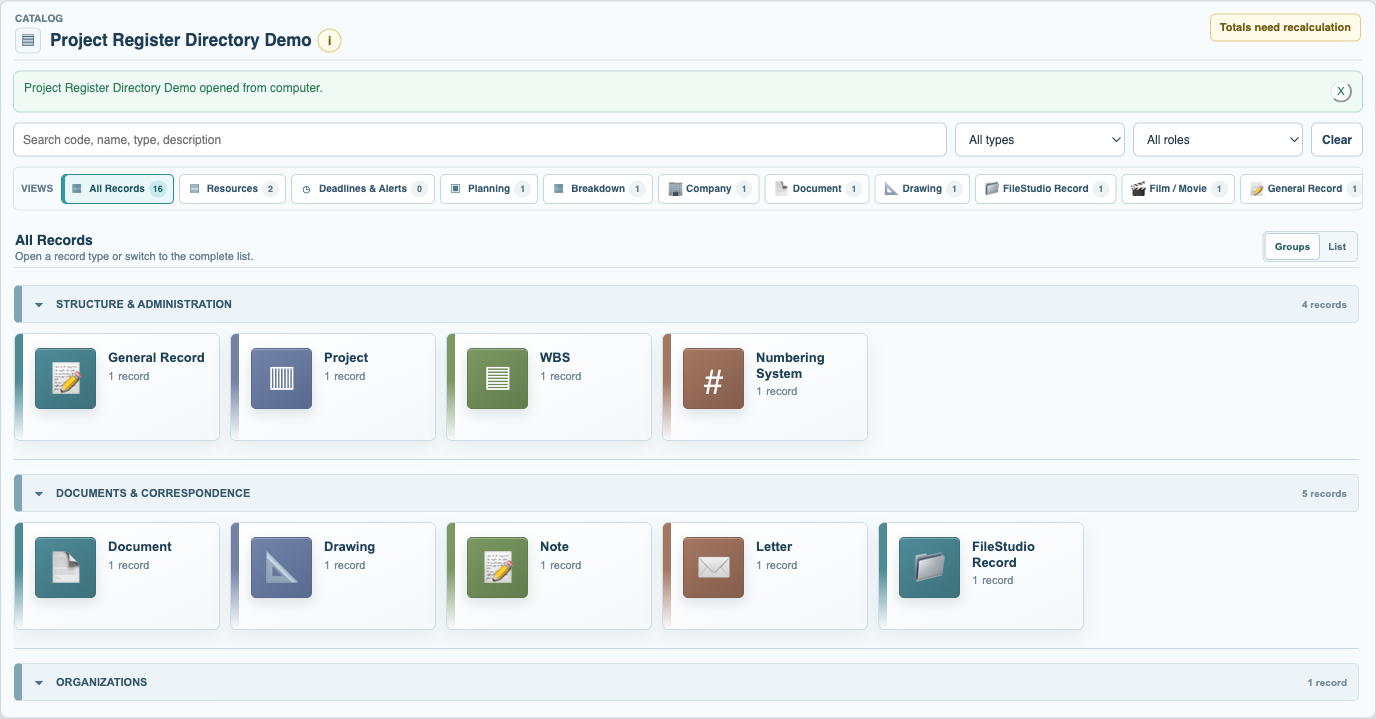Click the General Record notepad icon
Image resolution: width=1376 pixels, height=719 pixels.
point(65,379)
